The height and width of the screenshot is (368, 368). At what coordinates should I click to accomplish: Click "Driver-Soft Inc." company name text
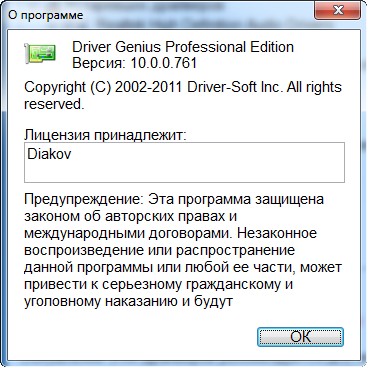[x=235, y=87]
